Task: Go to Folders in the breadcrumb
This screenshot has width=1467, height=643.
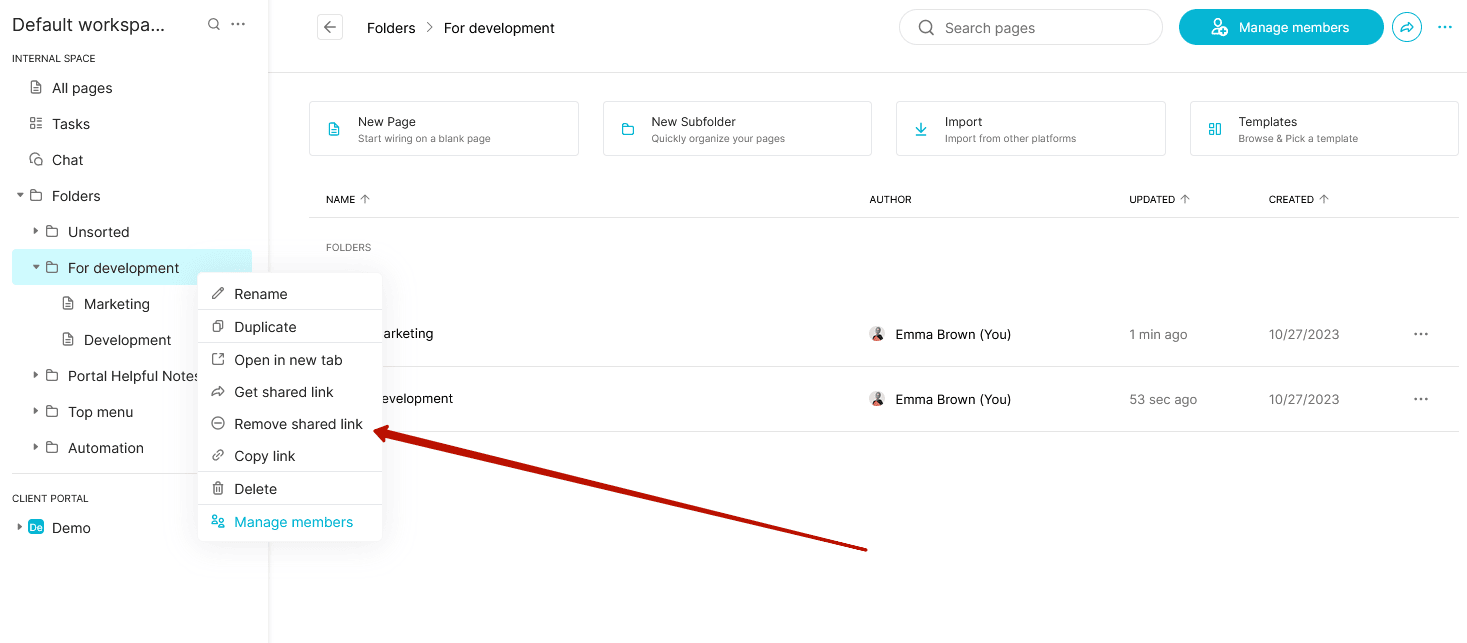Action: (391, 28)
